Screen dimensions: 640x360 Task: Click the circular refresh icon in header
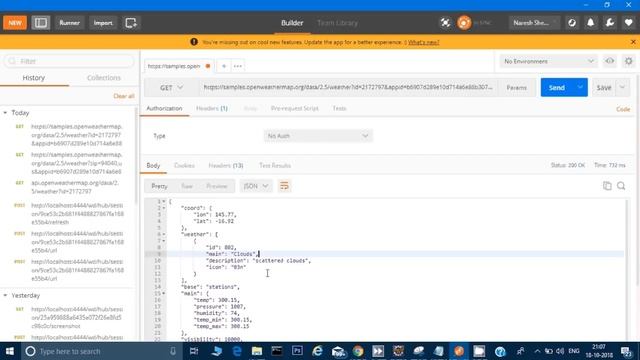(x=572, y=23)
